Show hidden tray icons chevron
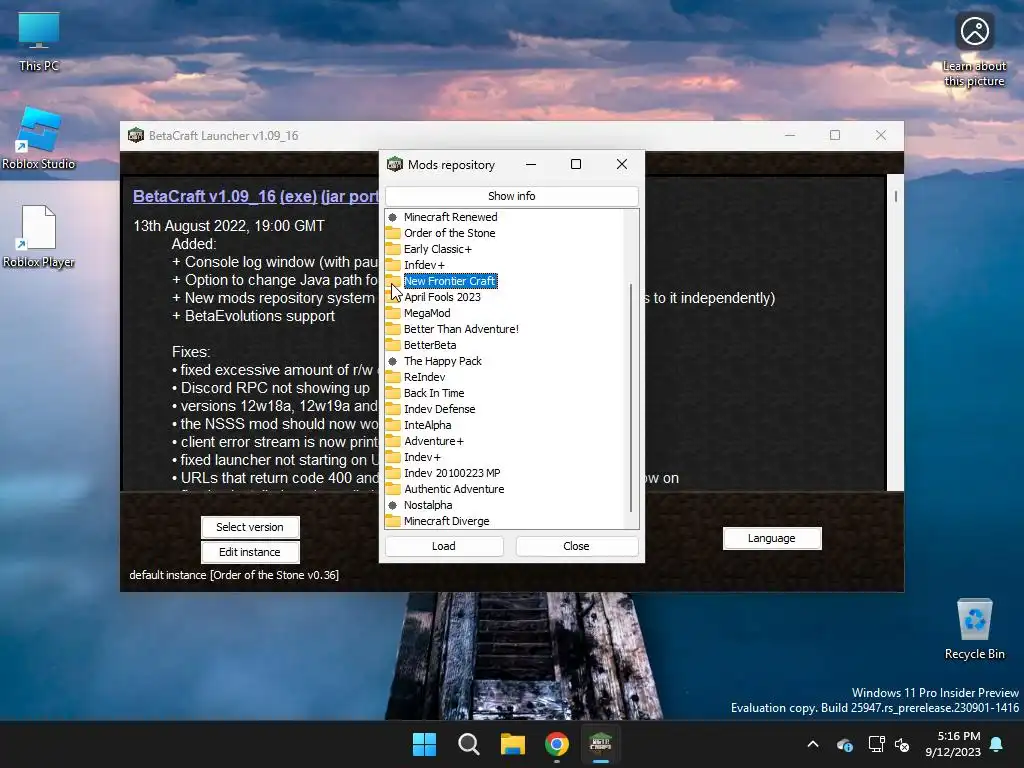The height and width of the screenshot is (768, 1024). (813, 744)
